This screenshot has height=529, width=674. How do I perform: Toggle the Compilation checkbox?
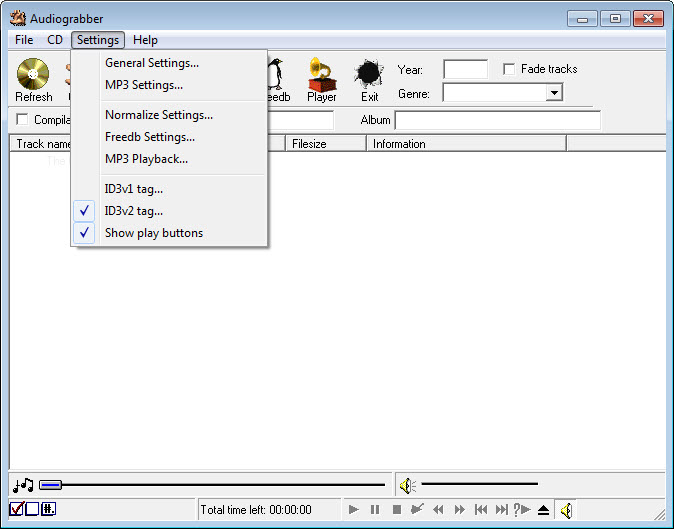pos(22,119)
